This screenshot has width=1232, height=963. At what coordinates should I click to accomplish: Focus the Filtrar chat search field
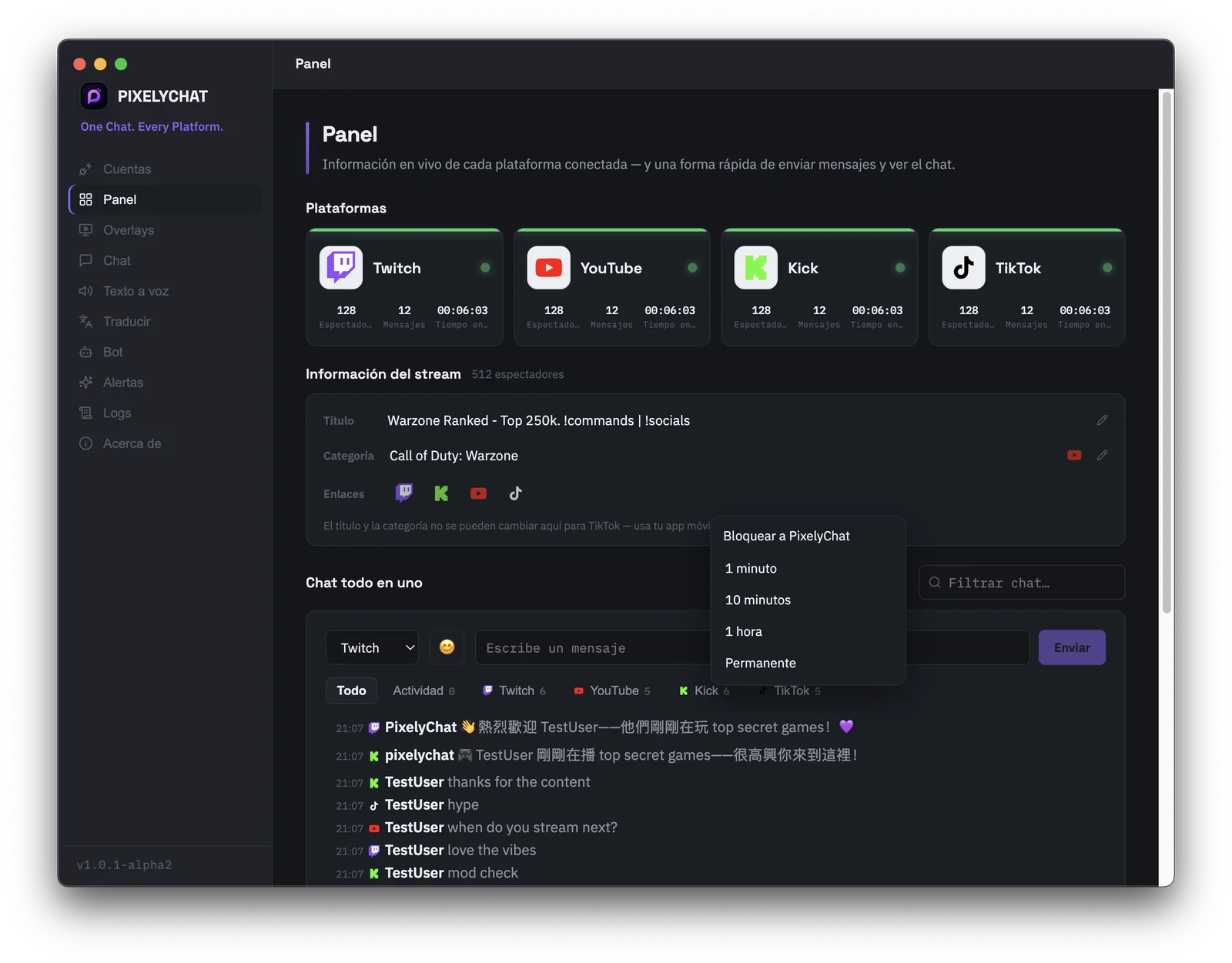[x=1022, y=583]
